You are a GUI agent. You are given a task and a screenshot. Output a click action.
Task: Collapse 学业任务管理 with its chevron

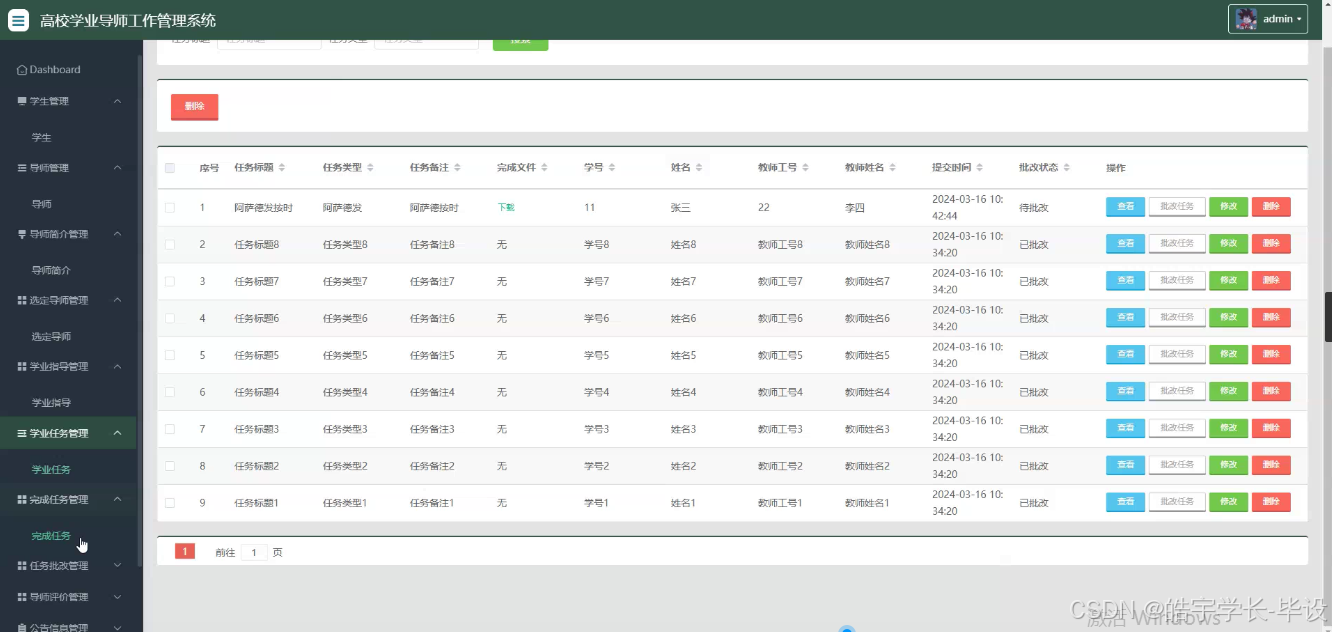point(117,433)
